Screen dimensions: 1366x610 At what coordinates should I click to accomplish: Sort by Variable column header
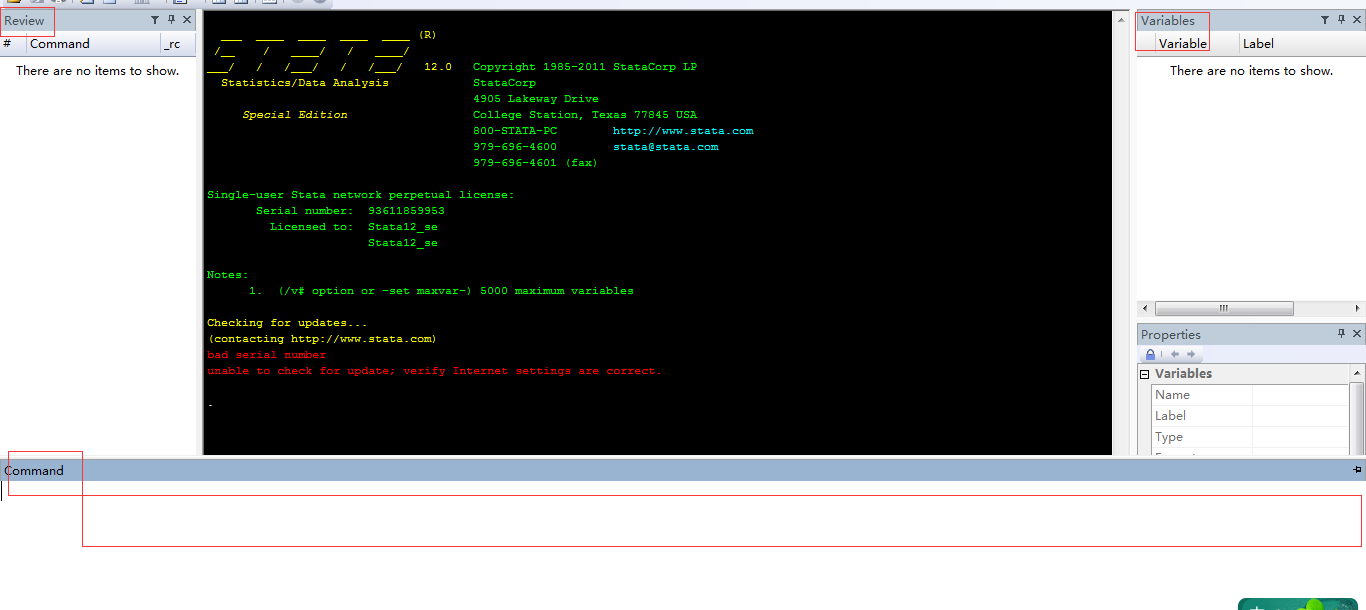click(1196, 44)
